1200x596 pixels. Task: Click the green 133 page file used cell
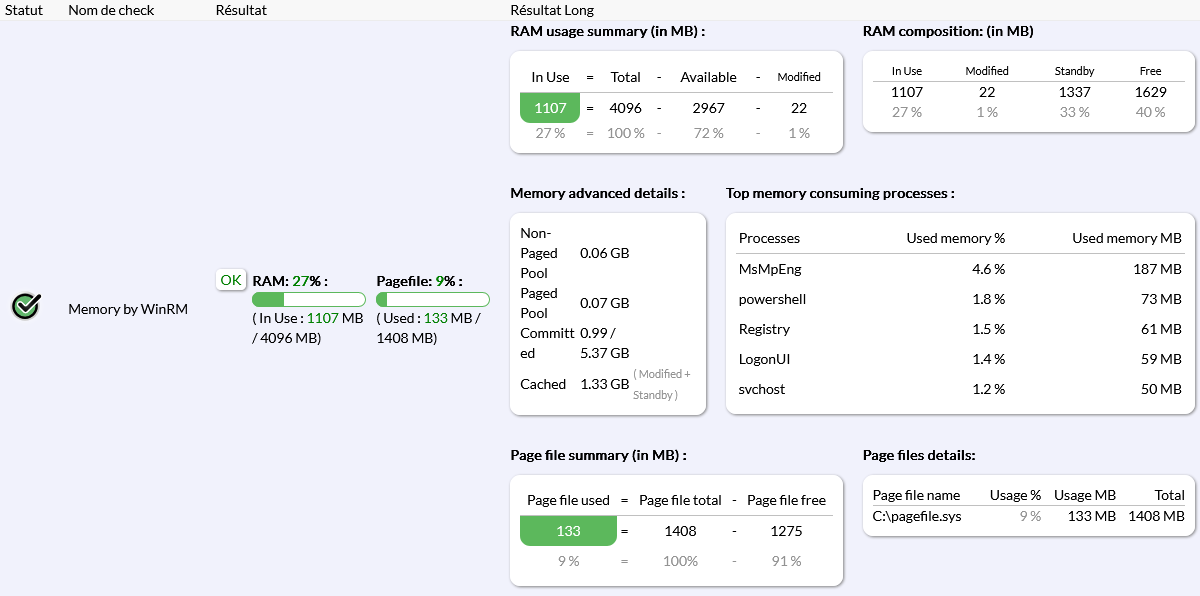tap(568, 531)
